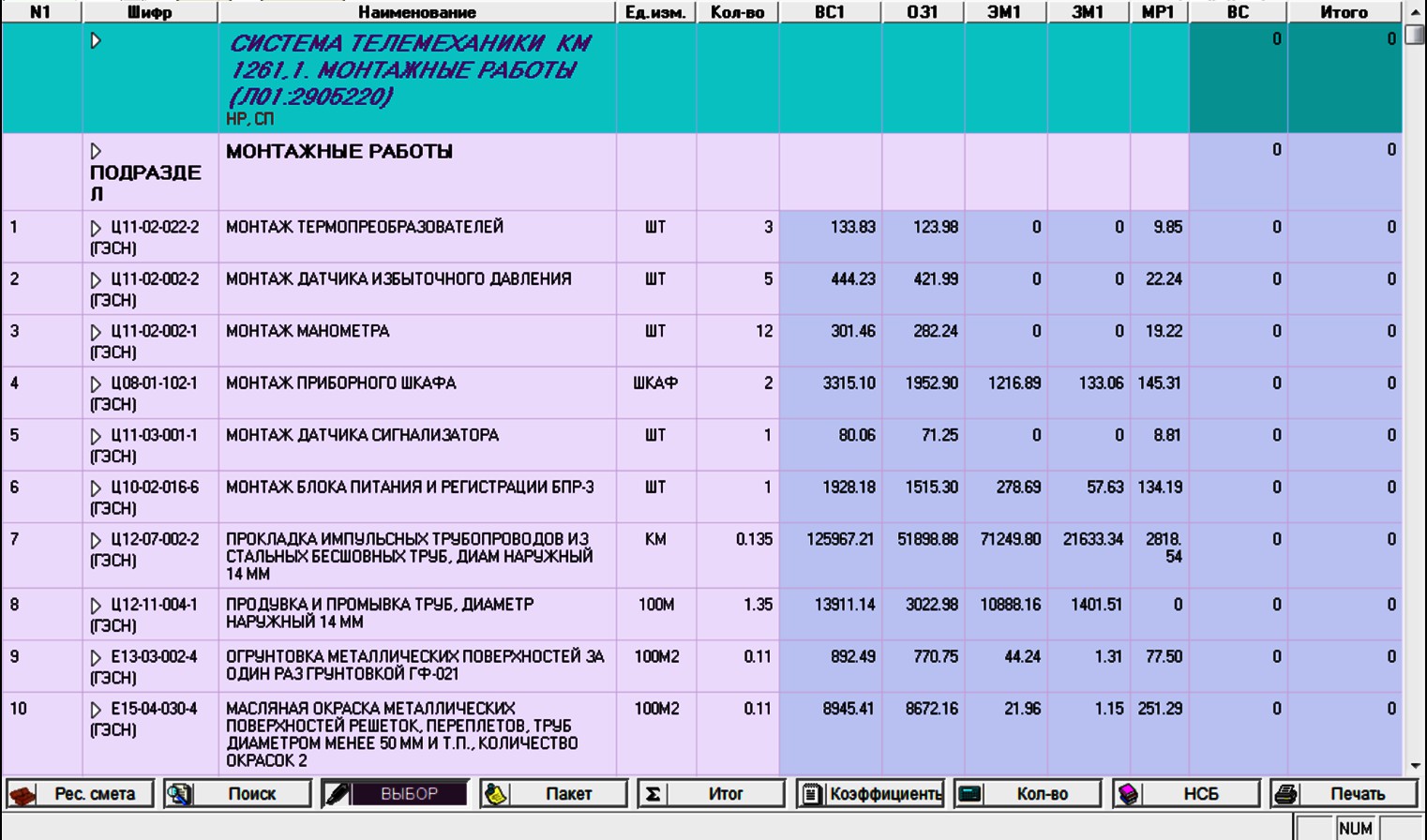The height and width of the screenshot is (840, 1427).
Task: Click the ВС1 value 133.83
Action: [x=853, y=227]
